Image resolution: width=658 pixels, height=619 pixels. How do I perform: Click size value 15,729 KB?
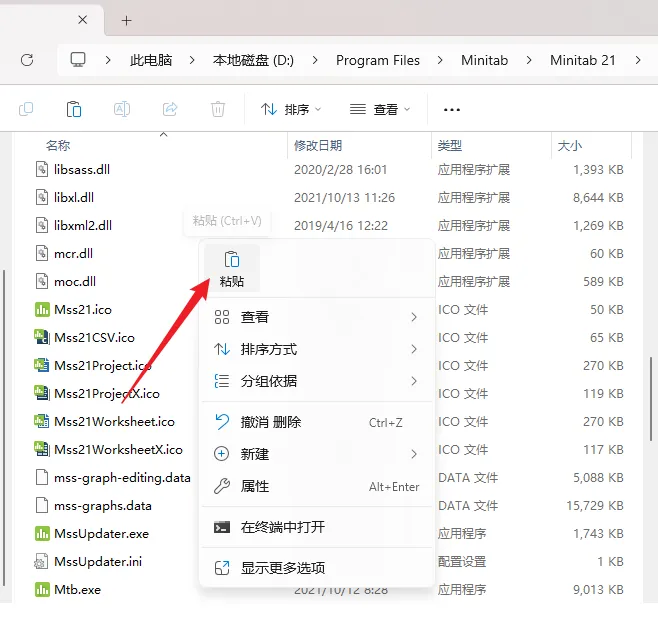pyautogui.click(x=595, y=506)
